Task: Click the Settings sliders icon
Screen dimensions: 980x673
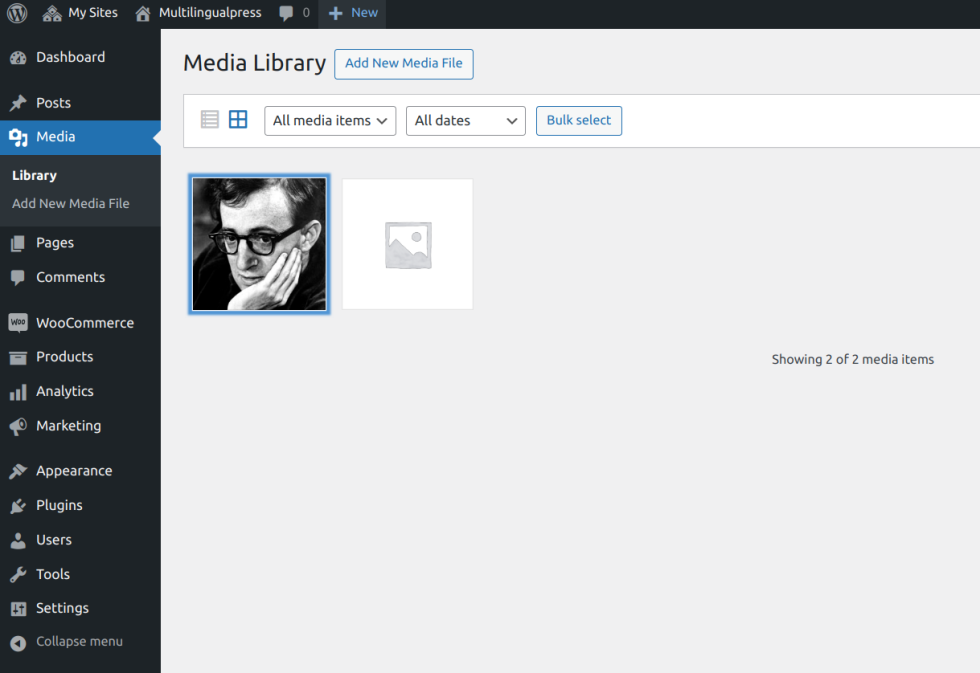Action: point(18,609)
